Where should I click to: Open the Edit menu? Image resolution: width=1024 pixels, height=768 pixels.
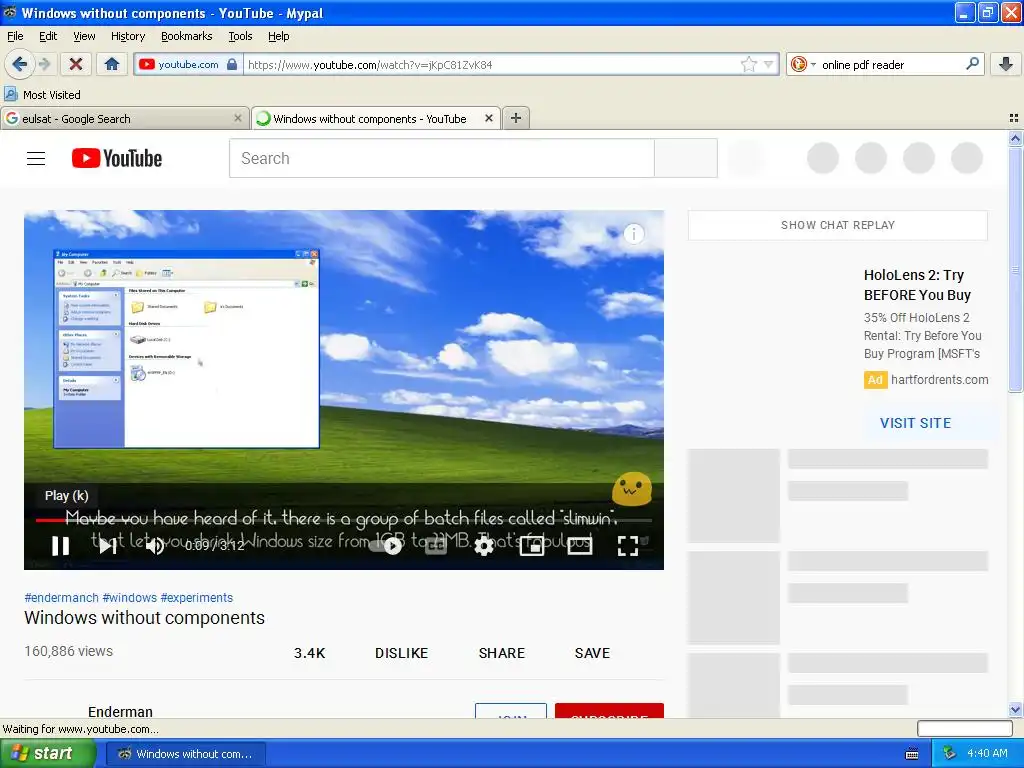pos(48,36)
